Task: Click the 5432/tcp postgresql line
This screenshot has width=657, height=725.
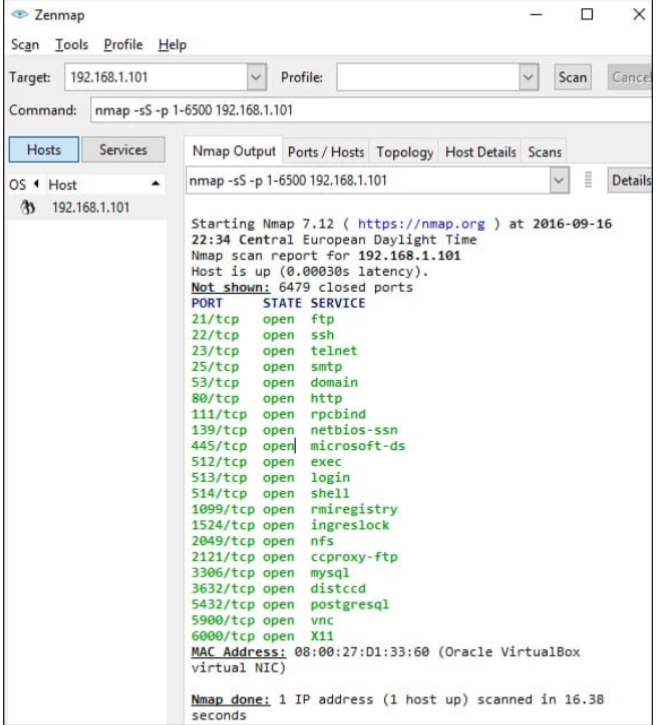Action: [x=290, y=604]
